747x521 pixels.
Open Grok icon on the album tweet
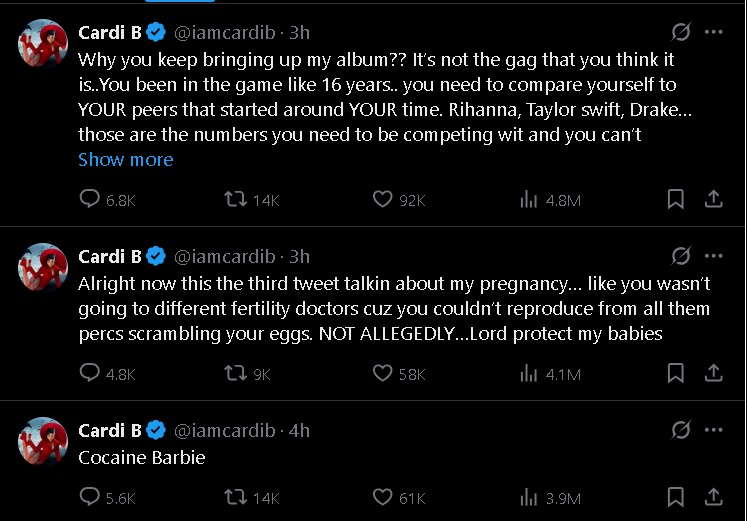click(681, 32)
